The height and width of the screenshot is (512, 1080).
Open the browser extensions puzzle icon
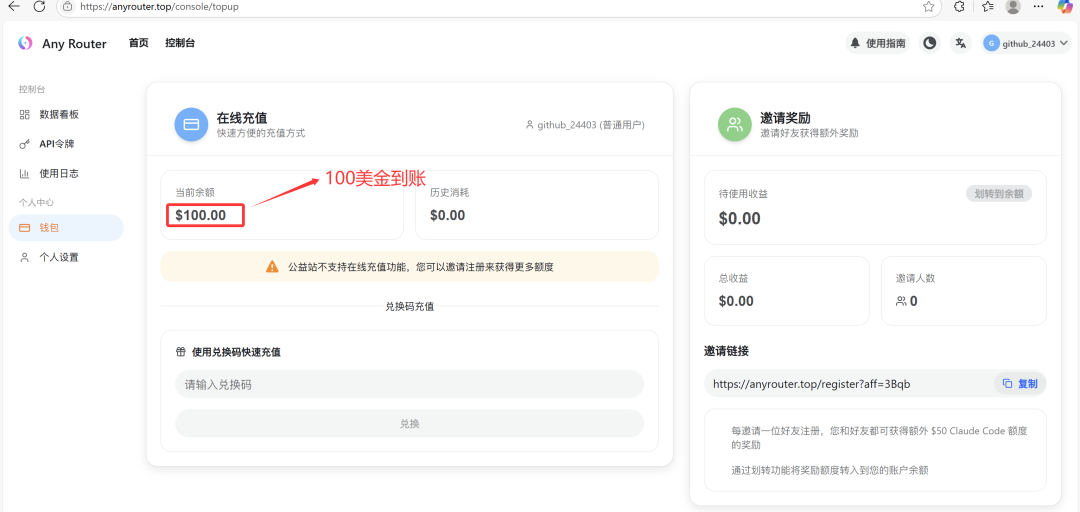pos(959,7)
